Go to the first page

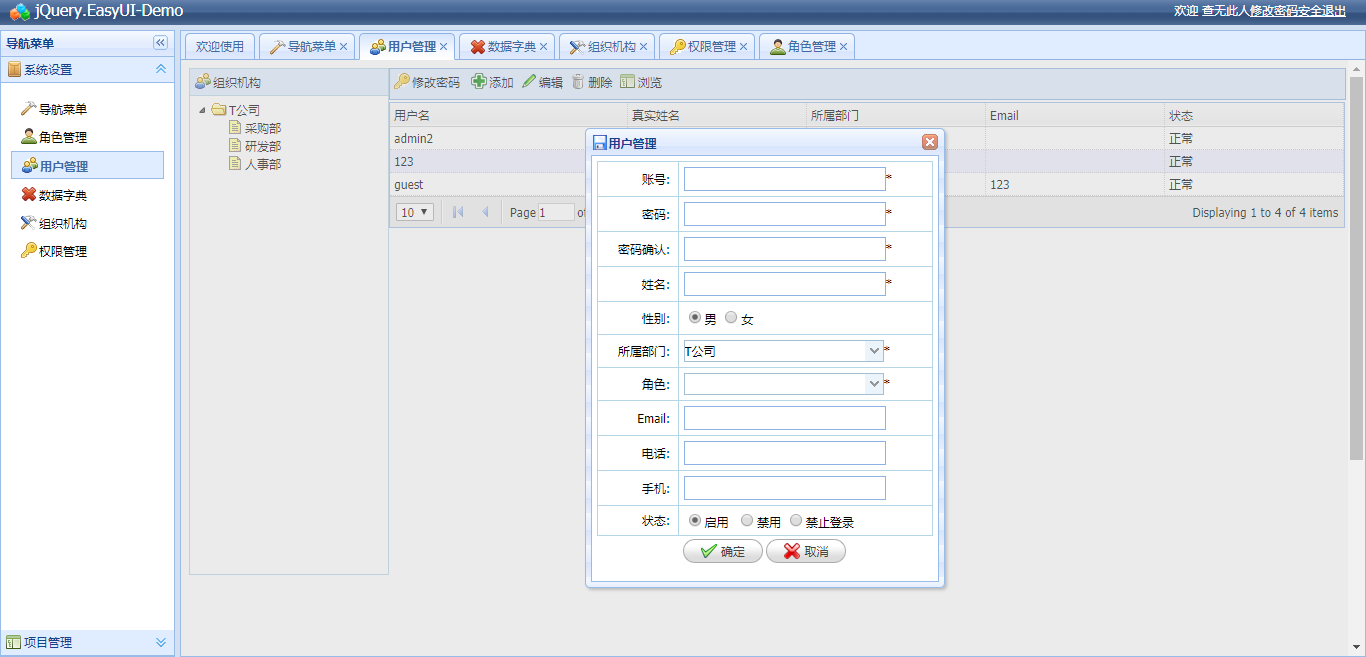(x=458, y=212)
